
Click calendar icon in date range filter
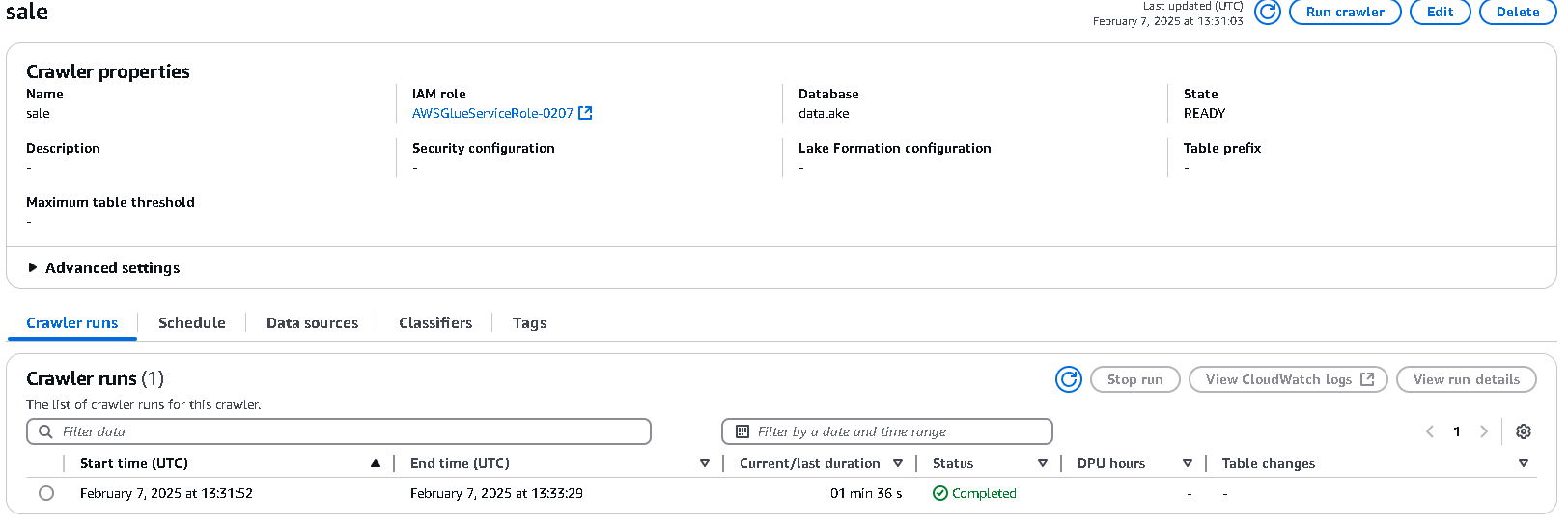pyautogui.click(x=742, y=431)
